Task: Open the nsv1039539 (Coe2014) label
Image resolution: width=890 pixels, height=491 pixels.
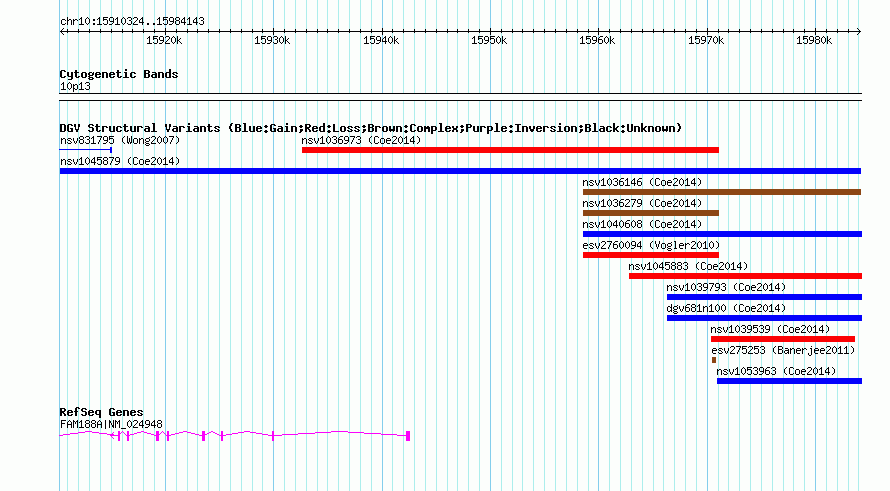Action: 771,329
